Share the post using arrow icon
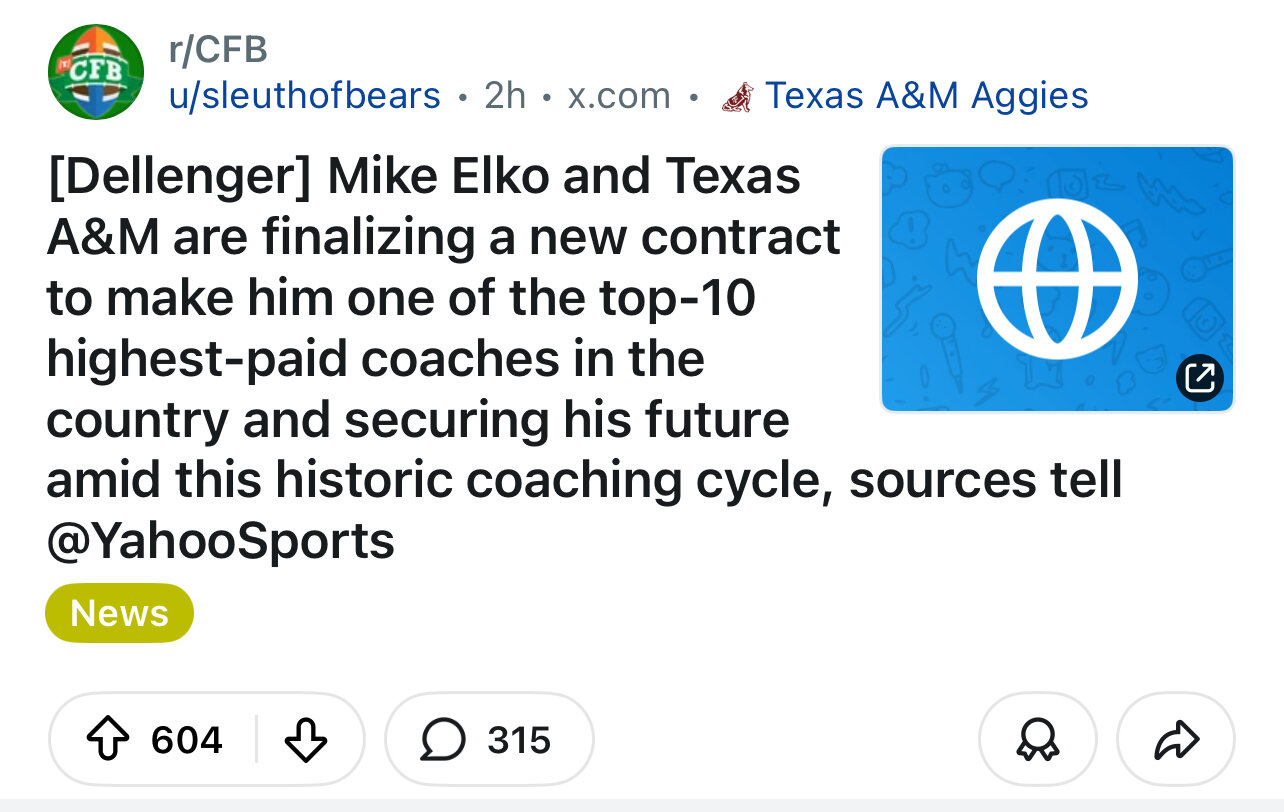The width and height of the screenshot is (1284, 812). click(x=1176, y=740)
